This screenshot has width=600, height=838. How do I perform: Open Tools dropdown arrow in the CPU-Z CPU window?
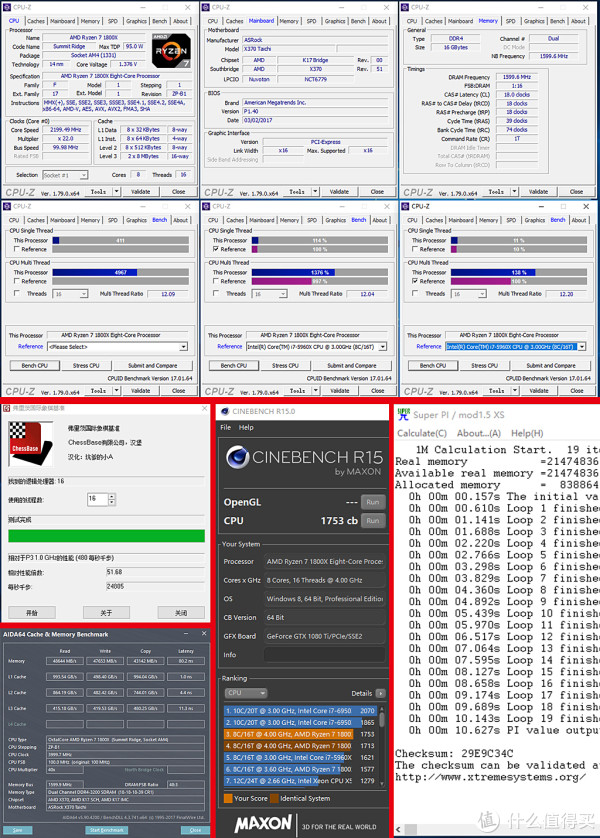point(116,191)
